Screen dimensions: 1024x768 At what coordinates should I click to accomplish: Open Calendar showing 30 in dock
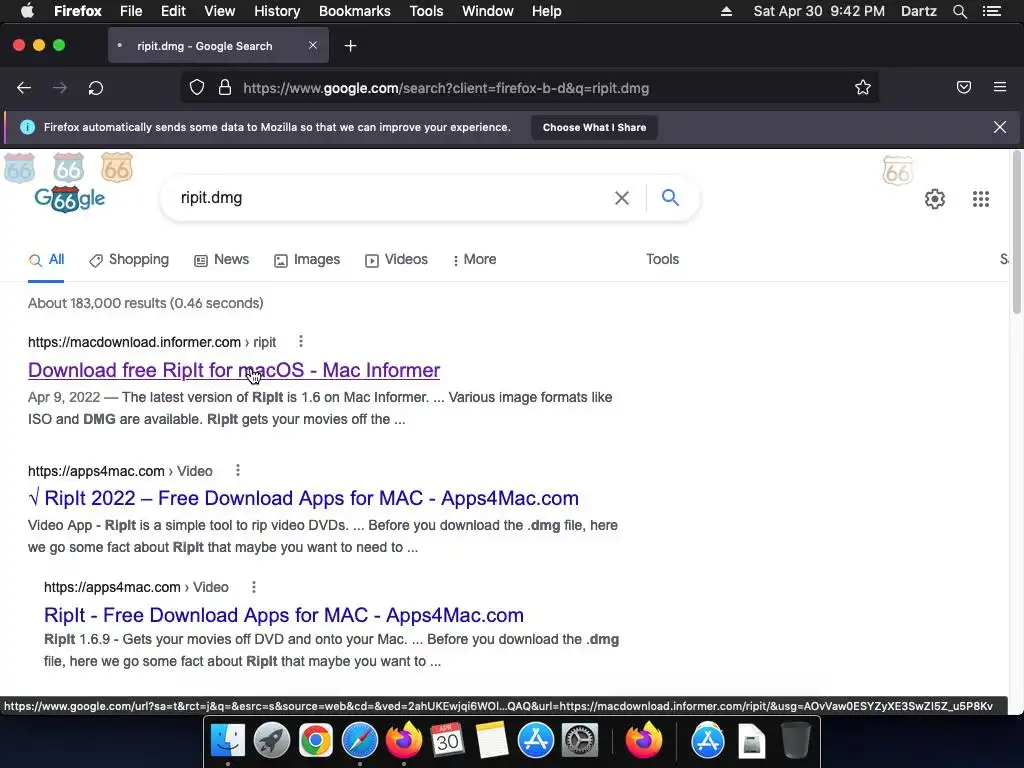447,741
